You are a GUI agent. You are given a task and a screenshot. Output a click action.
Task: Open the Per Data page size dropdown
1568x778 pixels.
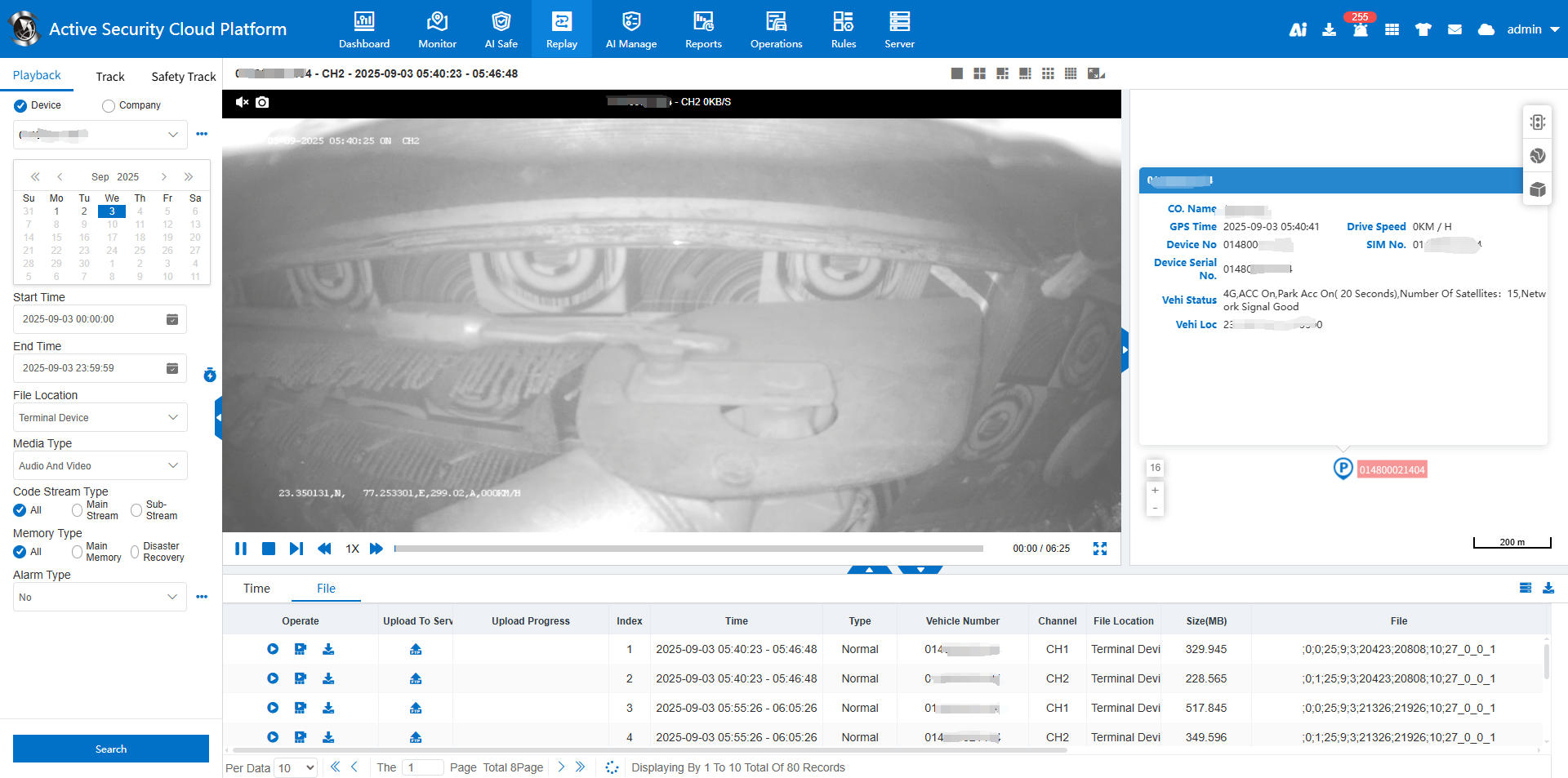click(x=296, y=767)
